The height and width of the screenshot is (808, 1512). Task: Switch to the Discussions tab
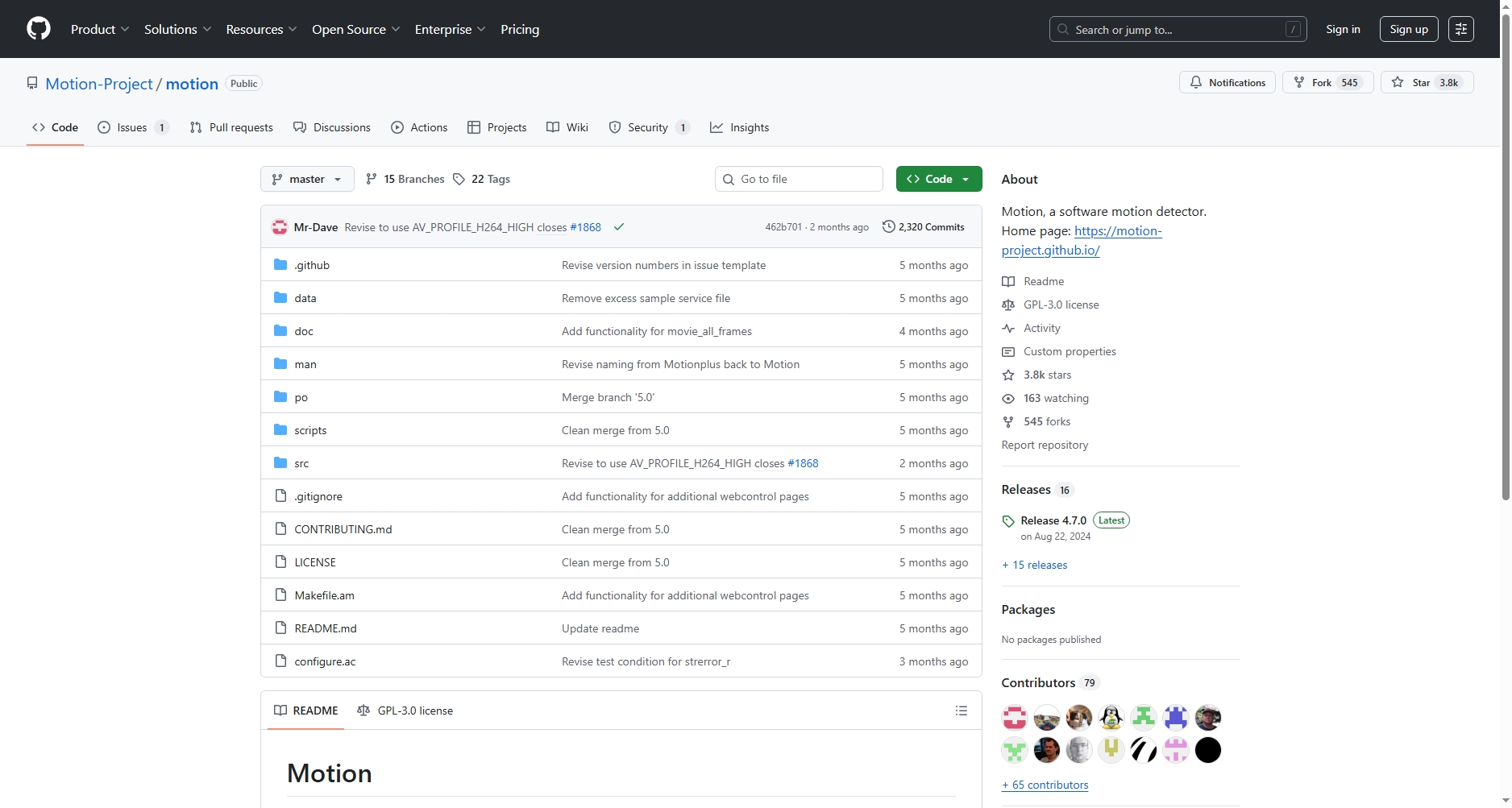coord(332,127)
